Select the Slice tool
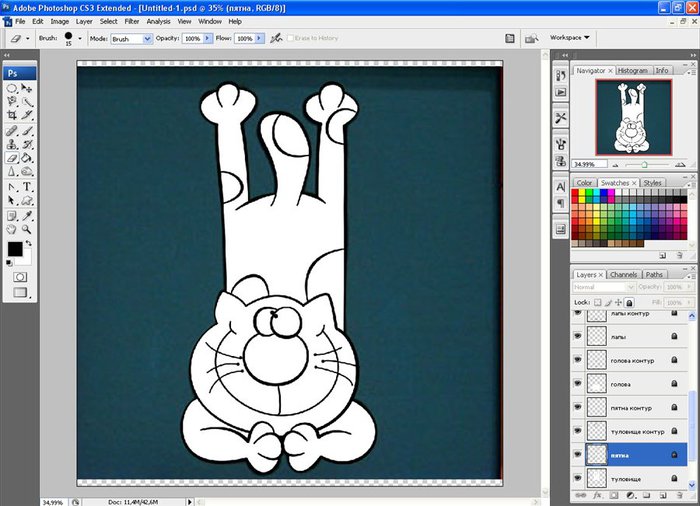 point(27,115)
